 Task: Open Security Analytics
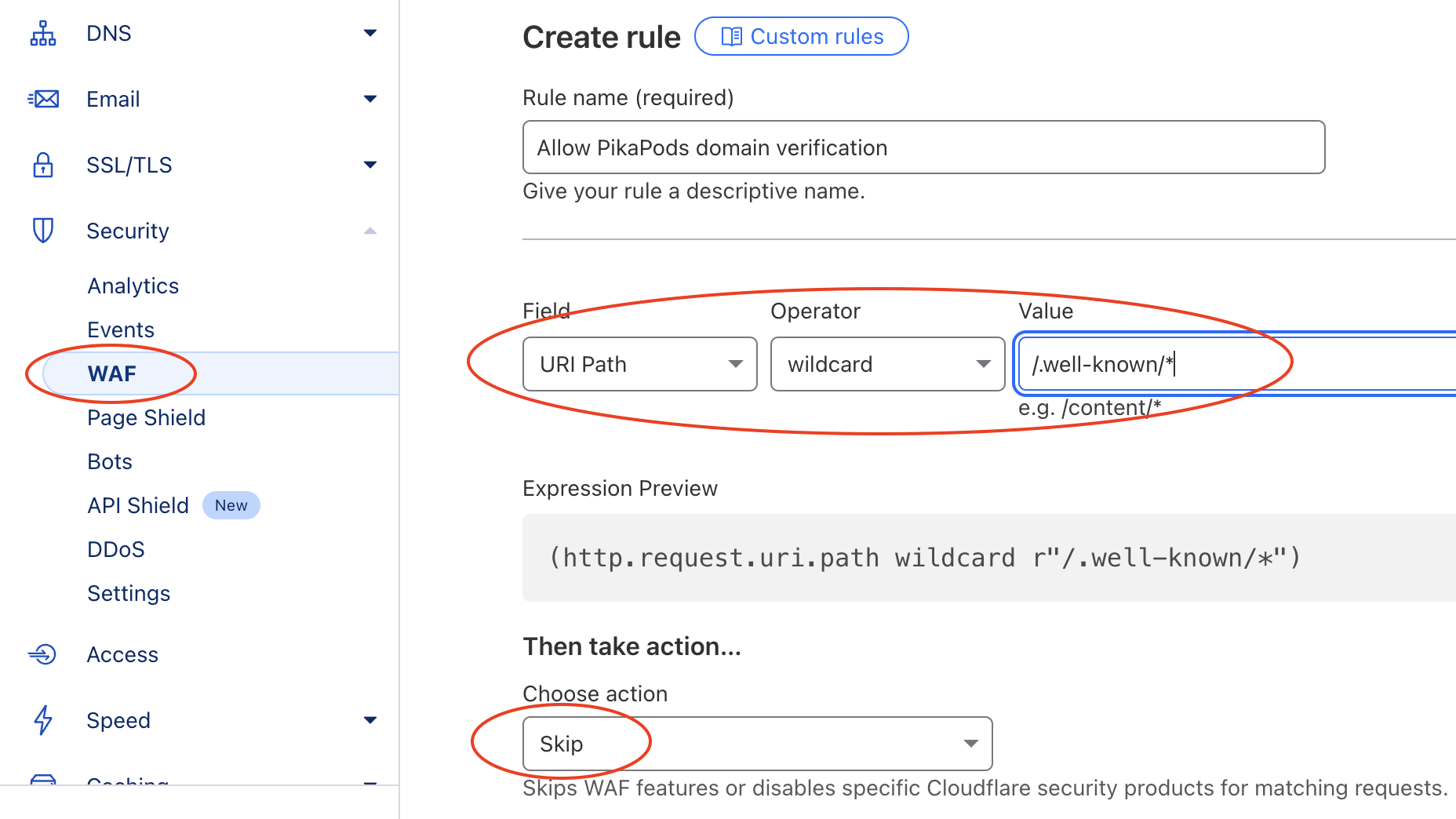point(133,286)
